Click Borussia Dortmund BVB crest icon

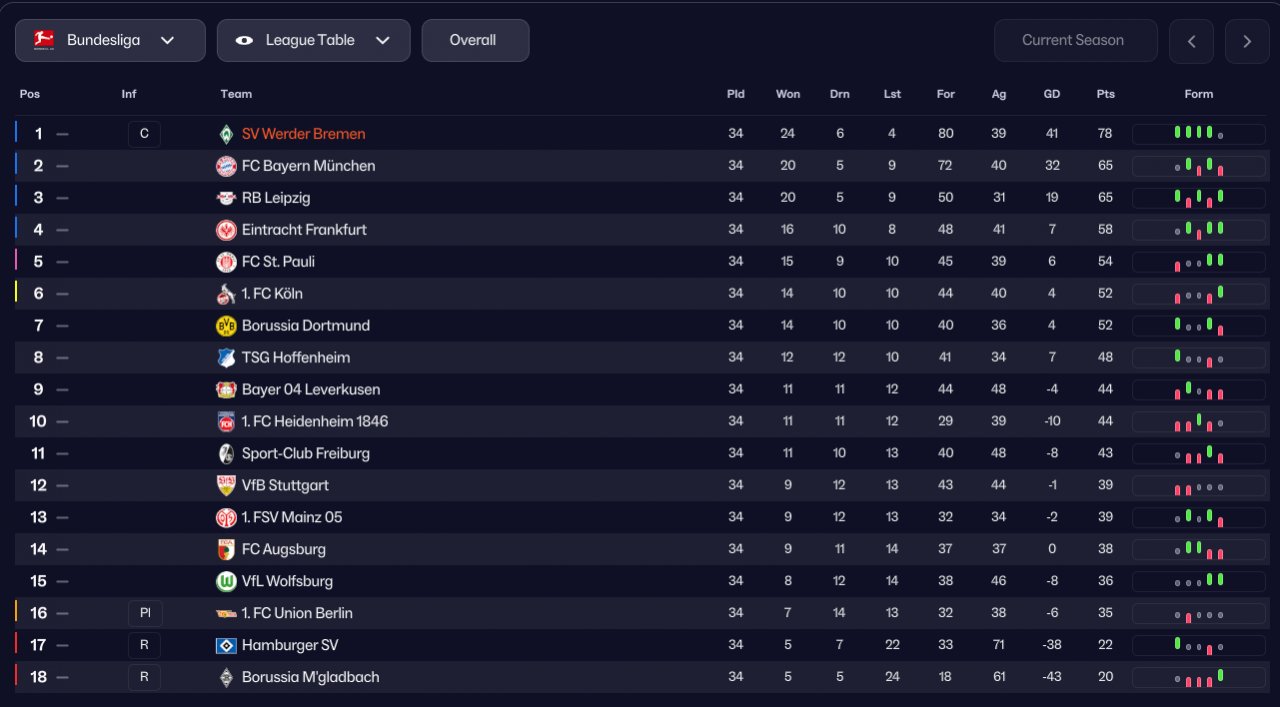(x=226, y=326)
